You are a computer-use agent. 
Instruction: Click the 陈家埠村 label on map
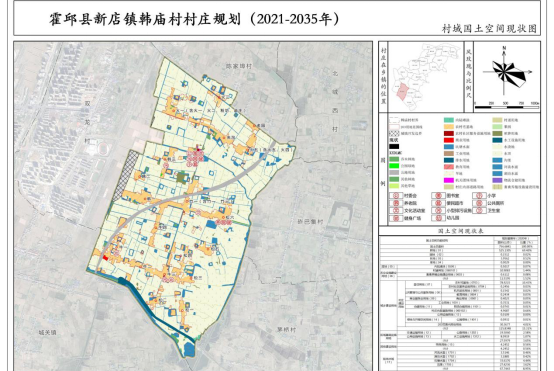coord(239,66)
